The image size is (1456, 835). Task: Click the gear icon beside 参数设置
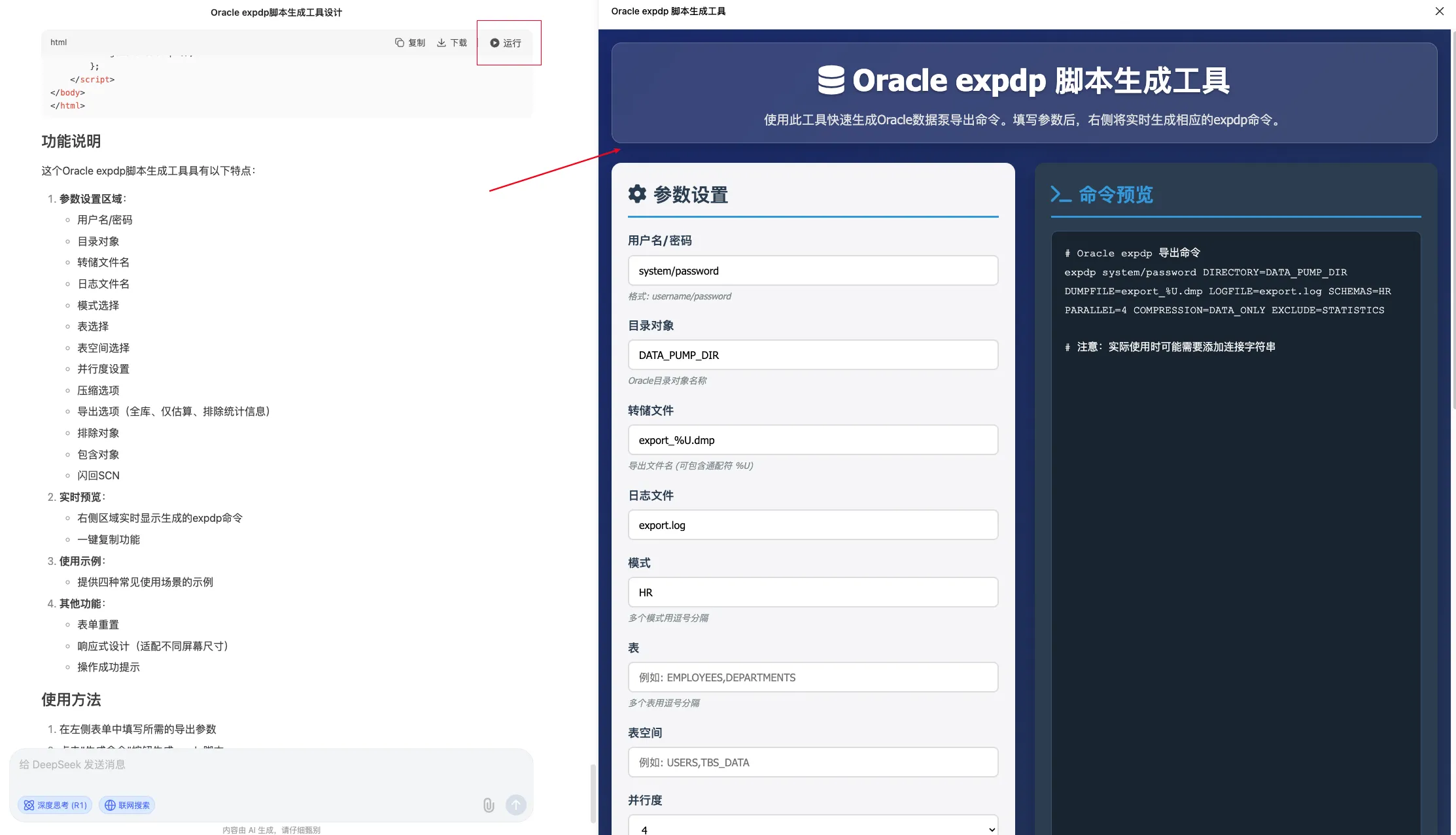click(x=637, y=194)
